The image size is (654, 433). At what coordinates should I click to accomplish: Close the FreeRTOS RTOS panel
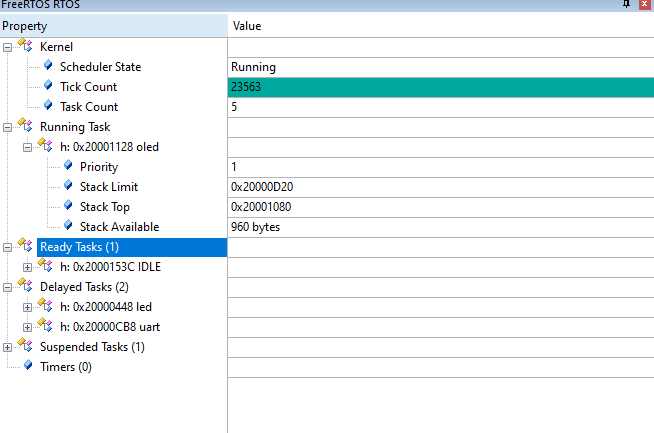click(644, 5)
